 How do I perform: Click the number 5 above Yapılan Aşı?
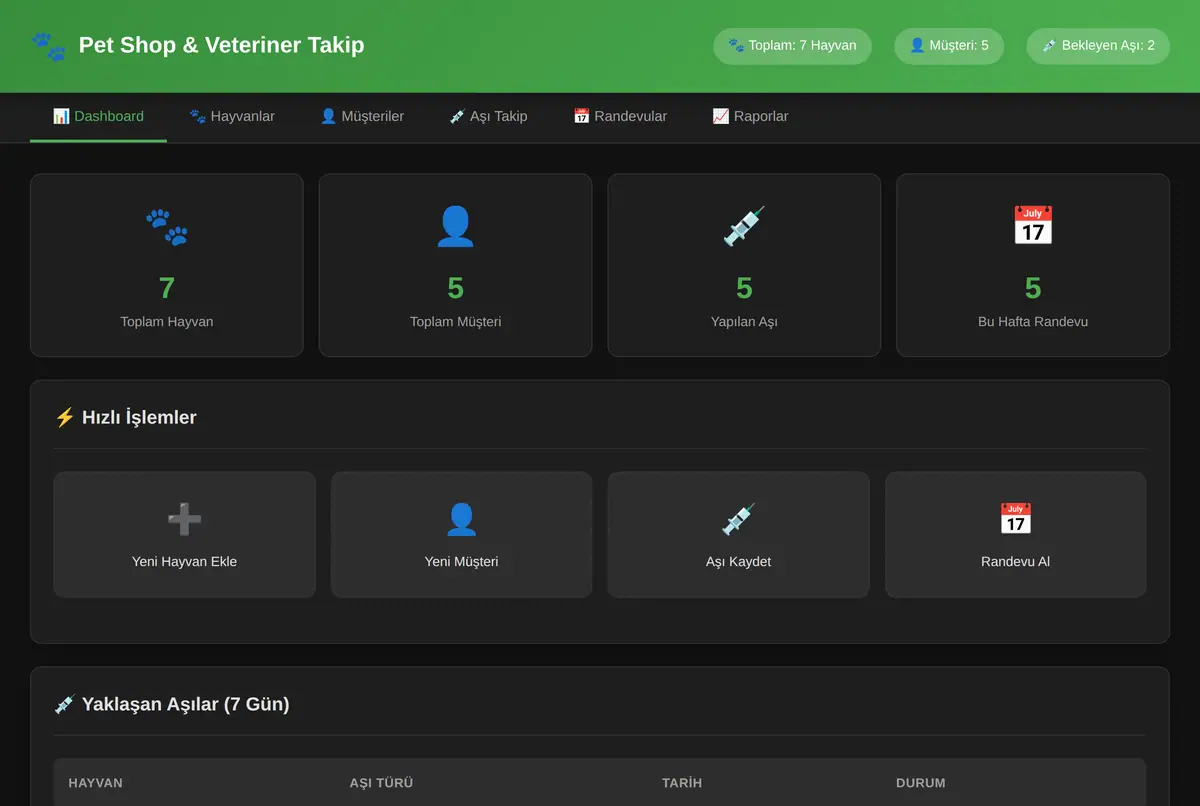click(x=744, y=289)
